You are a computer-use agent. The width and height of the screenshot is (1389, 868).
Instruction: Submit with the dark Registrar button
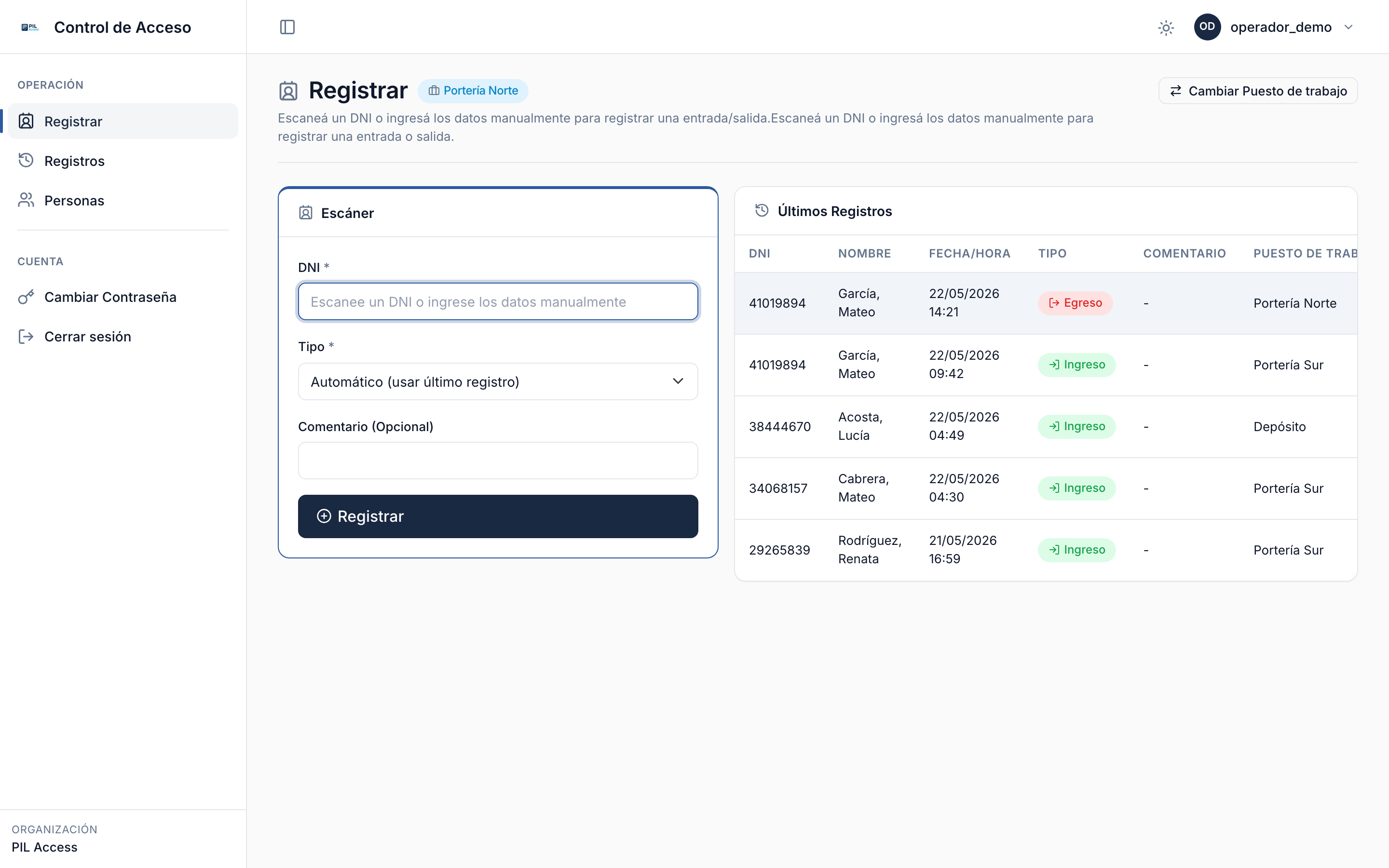coord(498,516)
